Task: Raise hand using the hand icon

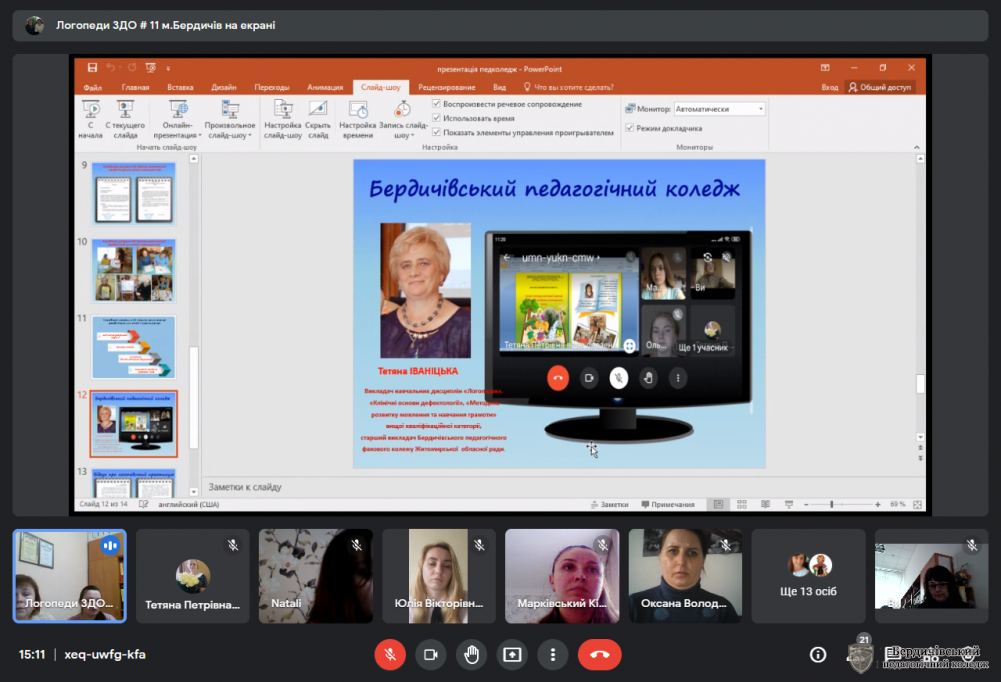Action: tap(471, 654)
